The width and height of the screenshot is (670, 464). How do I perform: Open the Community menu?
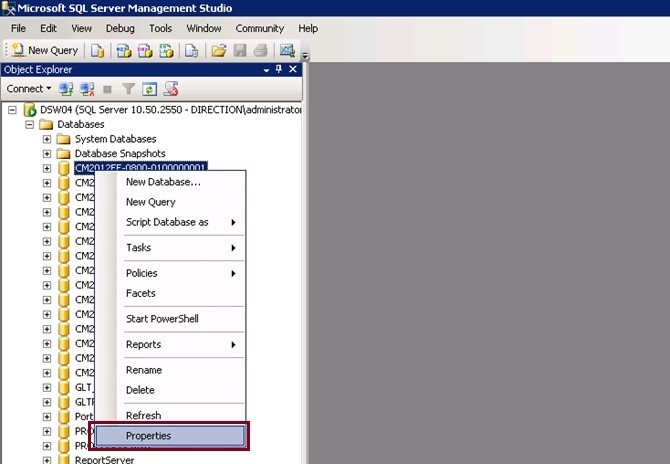[259, 29]
